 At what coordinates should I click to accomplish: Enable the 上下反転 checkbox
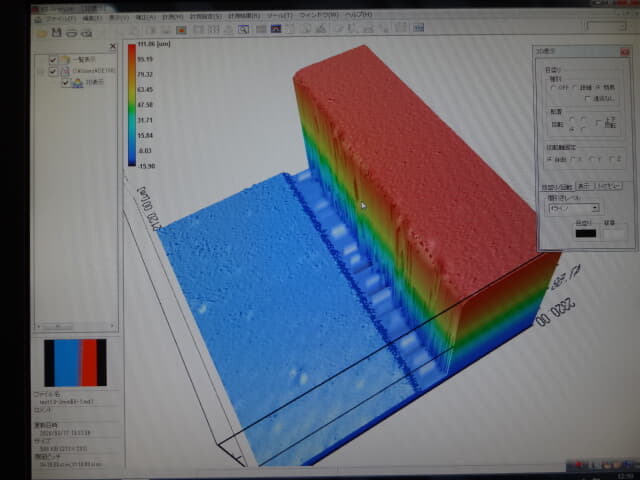(598, 123)
